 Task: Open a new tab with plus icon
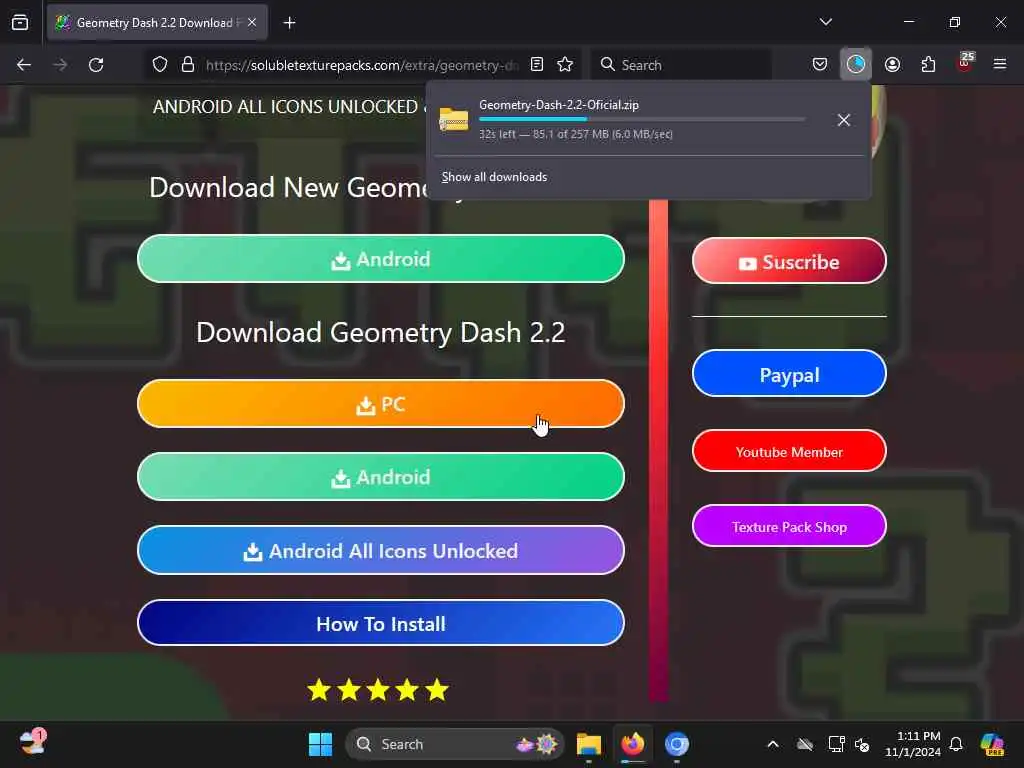click(289, 23)
